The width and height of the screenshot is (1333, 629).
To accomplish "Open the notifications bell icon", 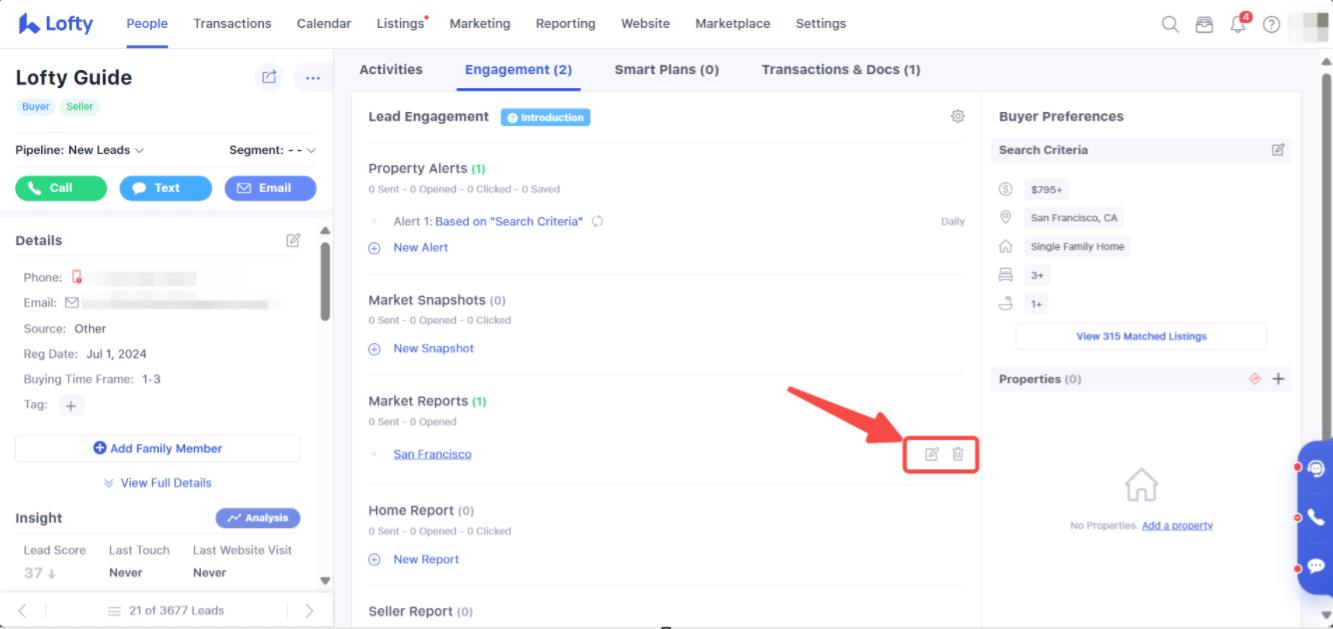I will click(x=1238, y=24).
